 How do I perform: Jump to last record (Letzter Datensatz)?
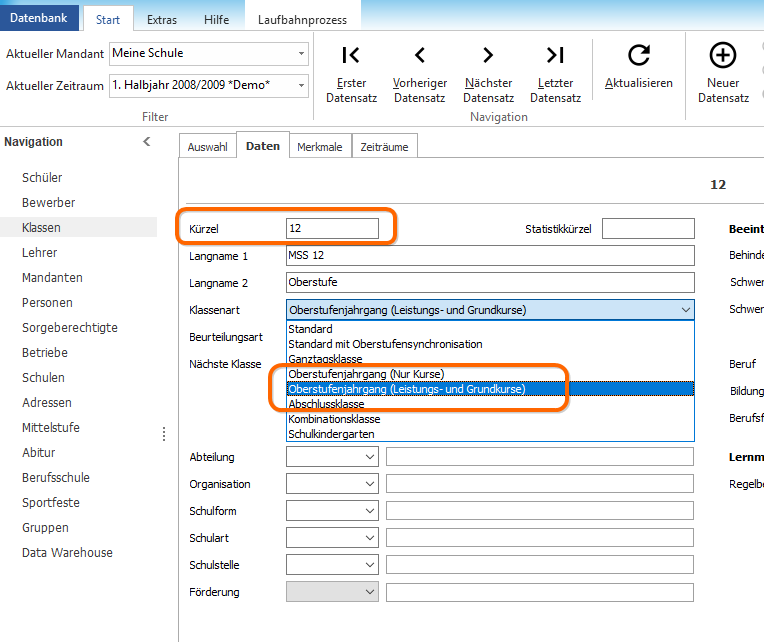(555, 75)
